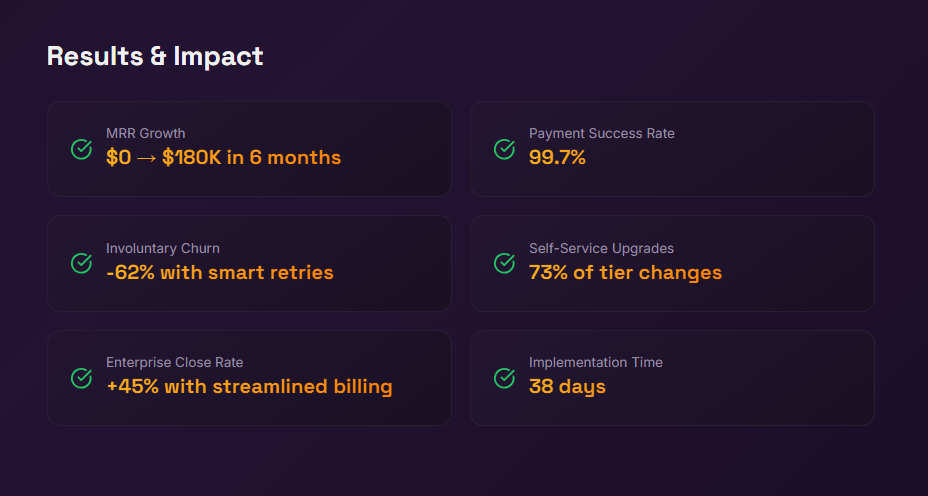
Task: Click the Implementation Time checkmark icon
Action: (x=505, y=378)
